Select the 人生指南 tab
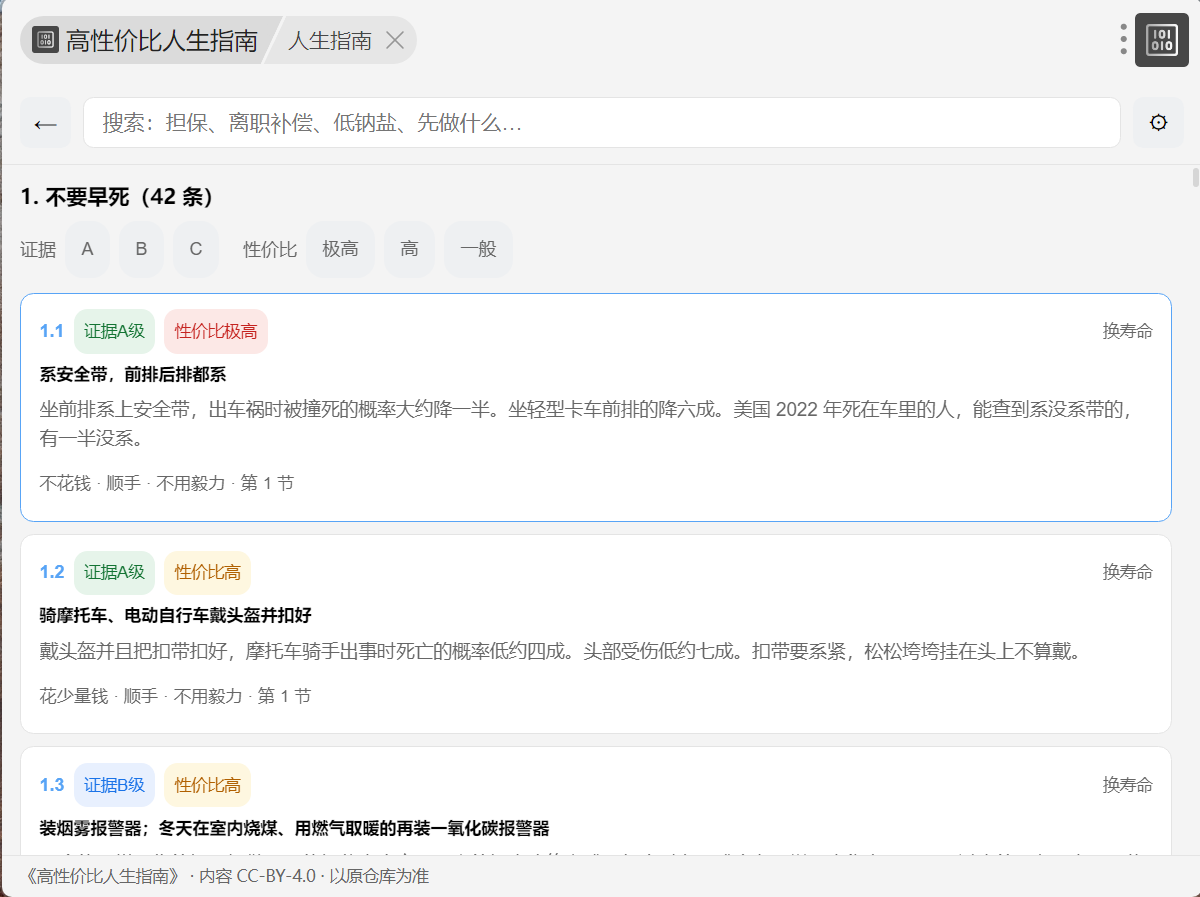 pyautogui.click(x=330, y=40)
